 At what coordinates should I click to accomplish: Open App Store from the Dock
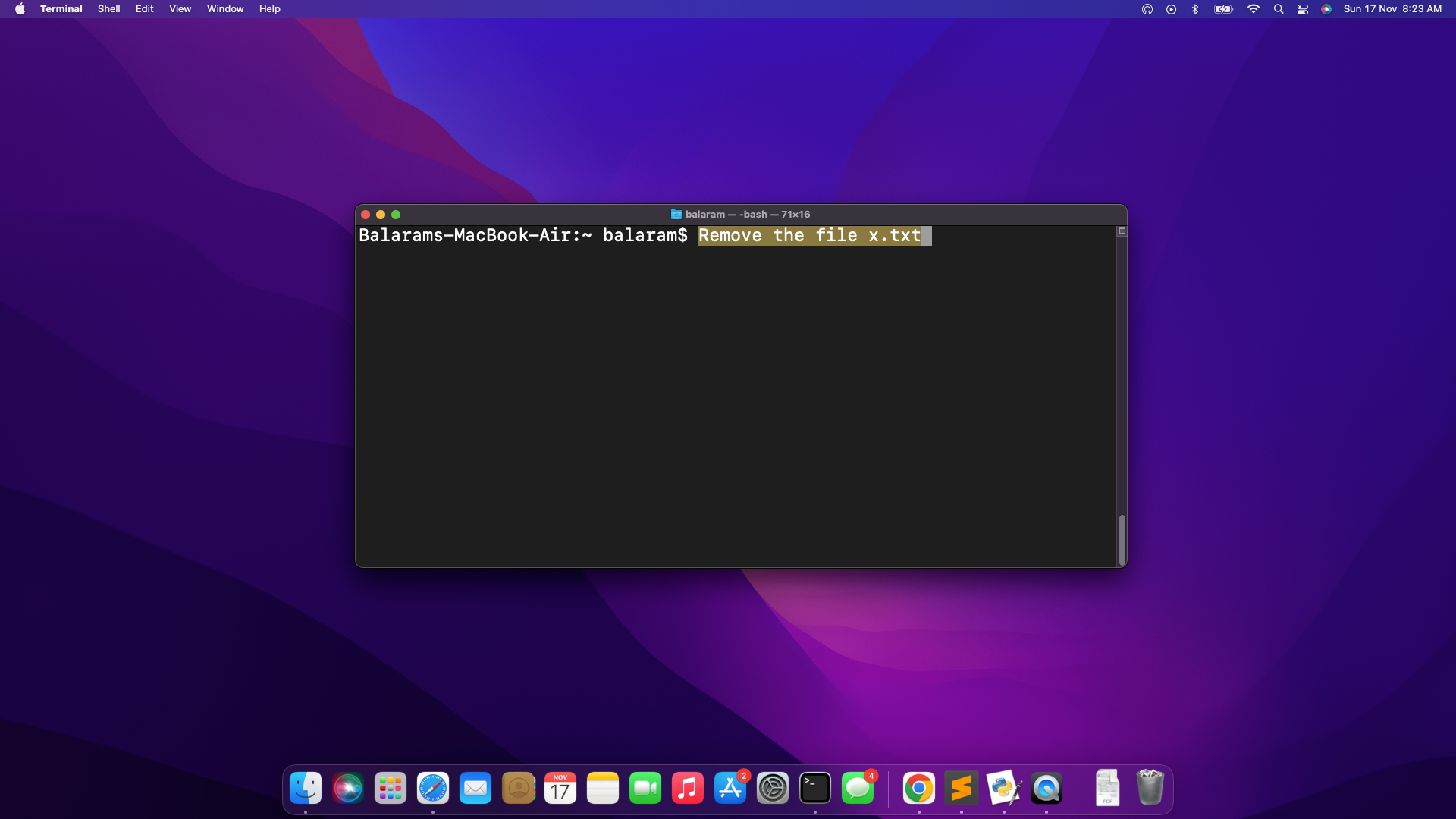[730, 789]
